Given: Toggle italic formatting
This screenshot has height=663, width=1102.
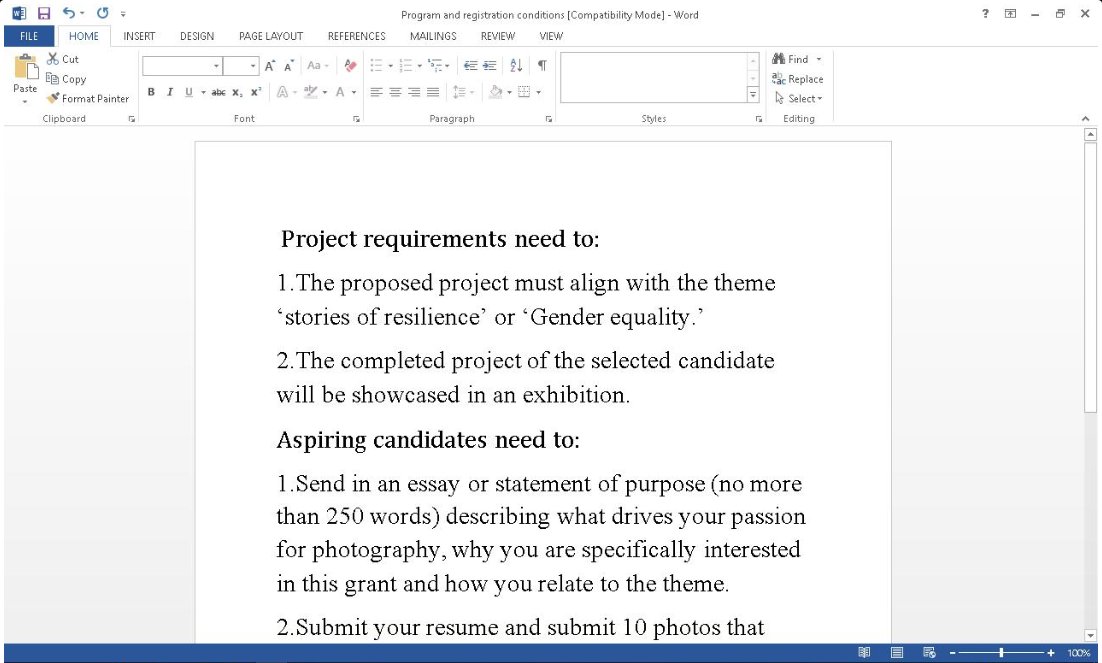Looking at the screenshot, I should (170, 92).
